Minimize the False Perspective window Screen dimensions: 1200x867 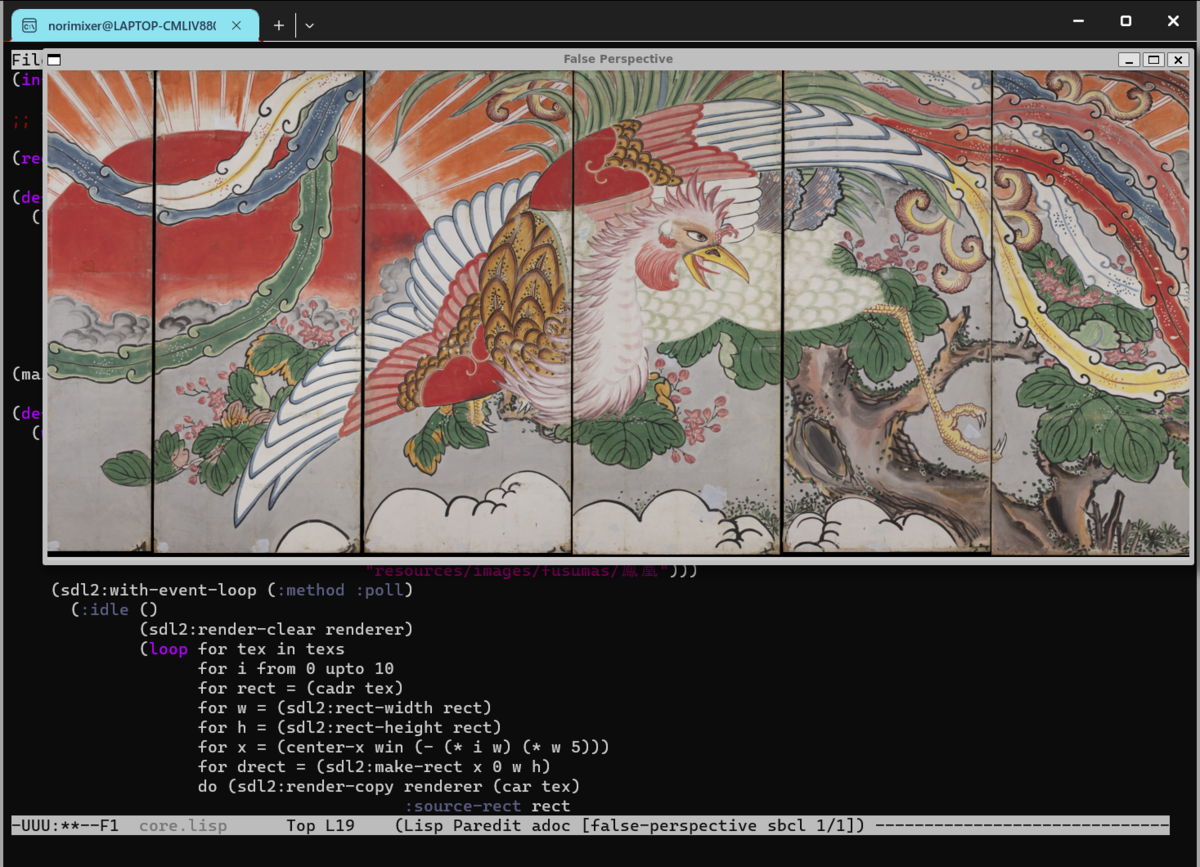point(1129,59)
